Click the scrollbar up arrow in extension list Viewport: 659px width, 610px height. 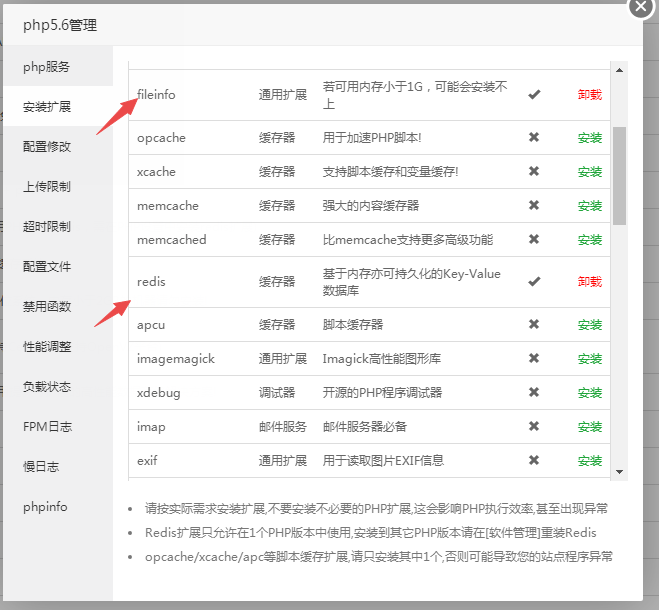click(x=619, y=70)
